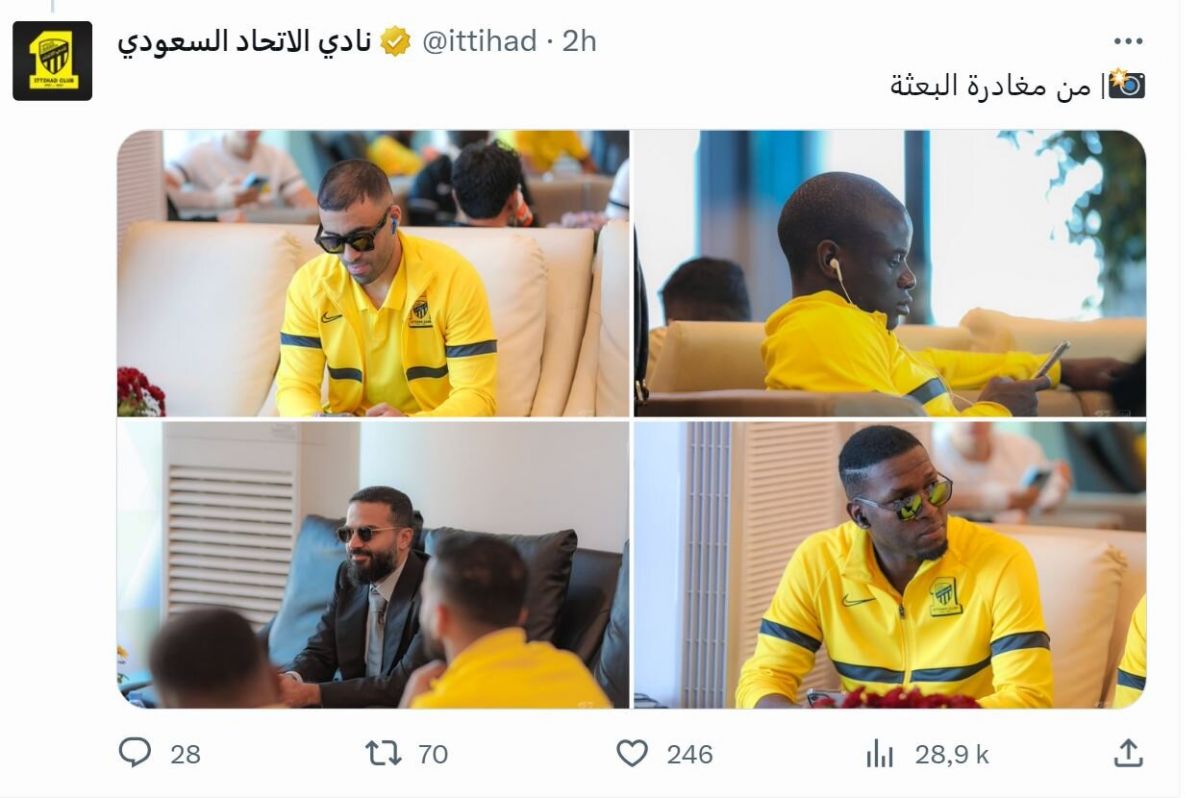The image size is (1200, 798).
Task: Open the three-dot more options menu
Action: pyautogui.click(x=1128, y=41)
